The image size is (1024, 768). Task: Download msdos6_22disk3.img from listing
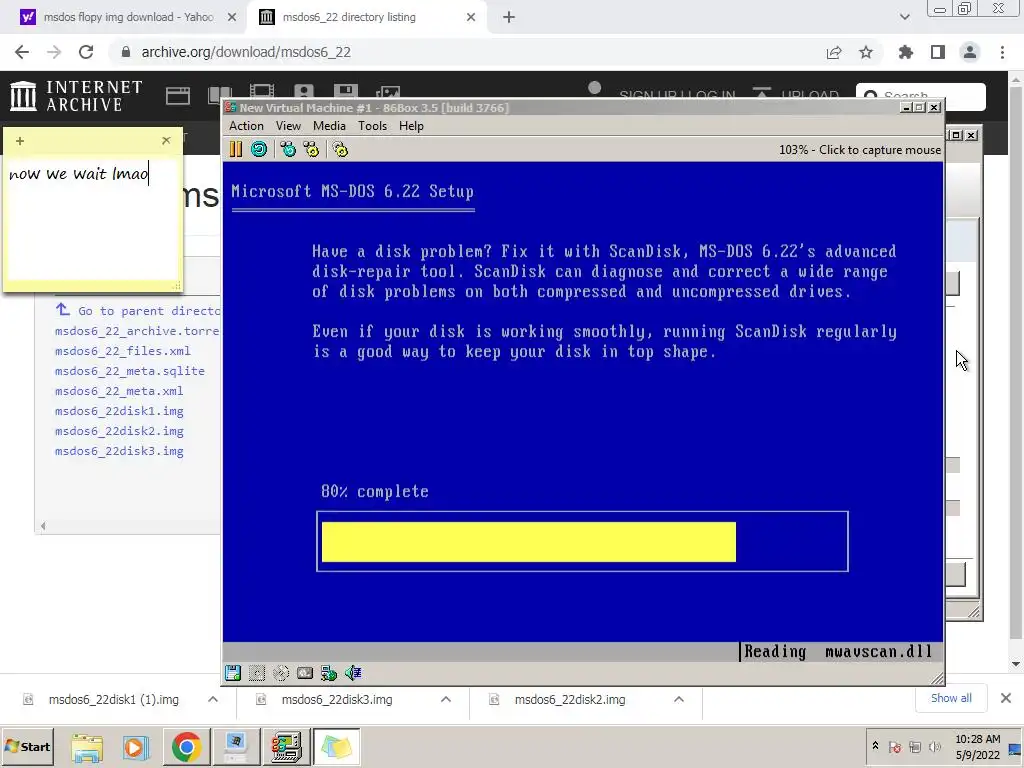coord(119,451)
